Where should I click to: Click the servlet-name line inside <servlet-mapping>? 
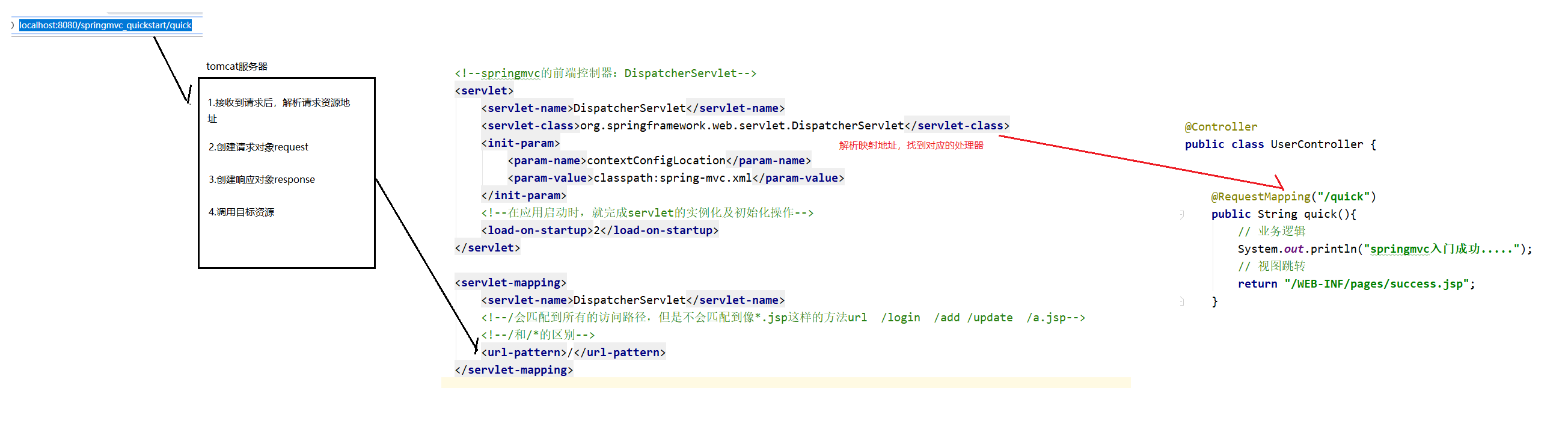[x=632, y=300]
